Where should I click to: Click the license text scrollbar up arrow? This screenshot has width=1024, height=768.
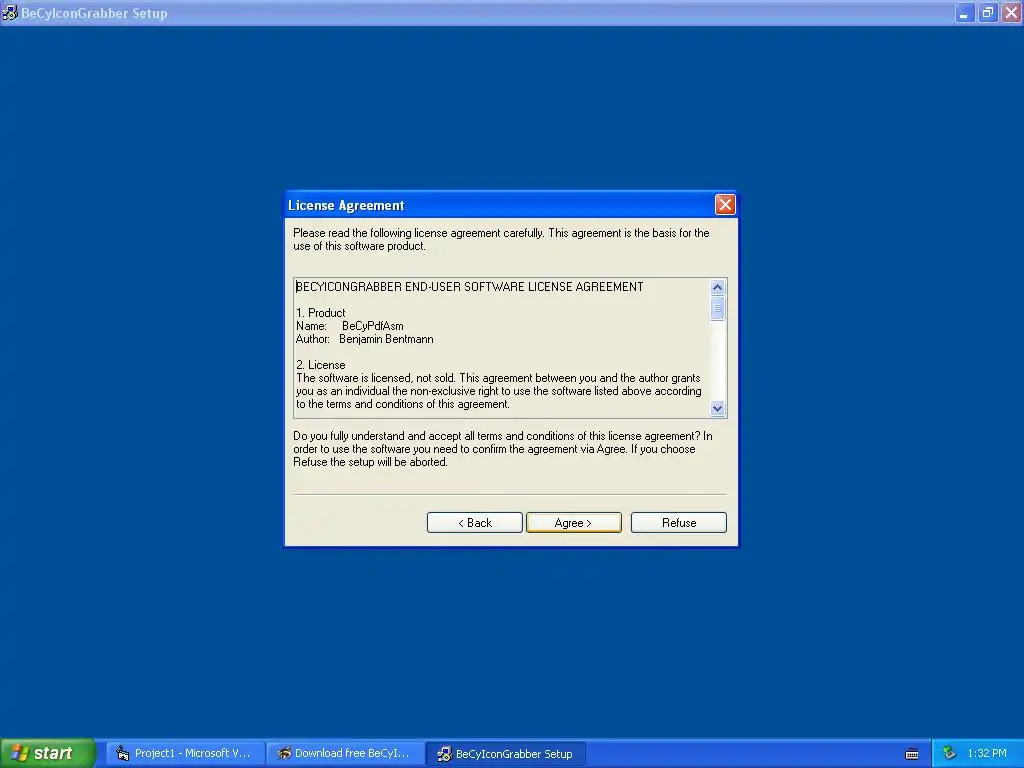point(717,287)
